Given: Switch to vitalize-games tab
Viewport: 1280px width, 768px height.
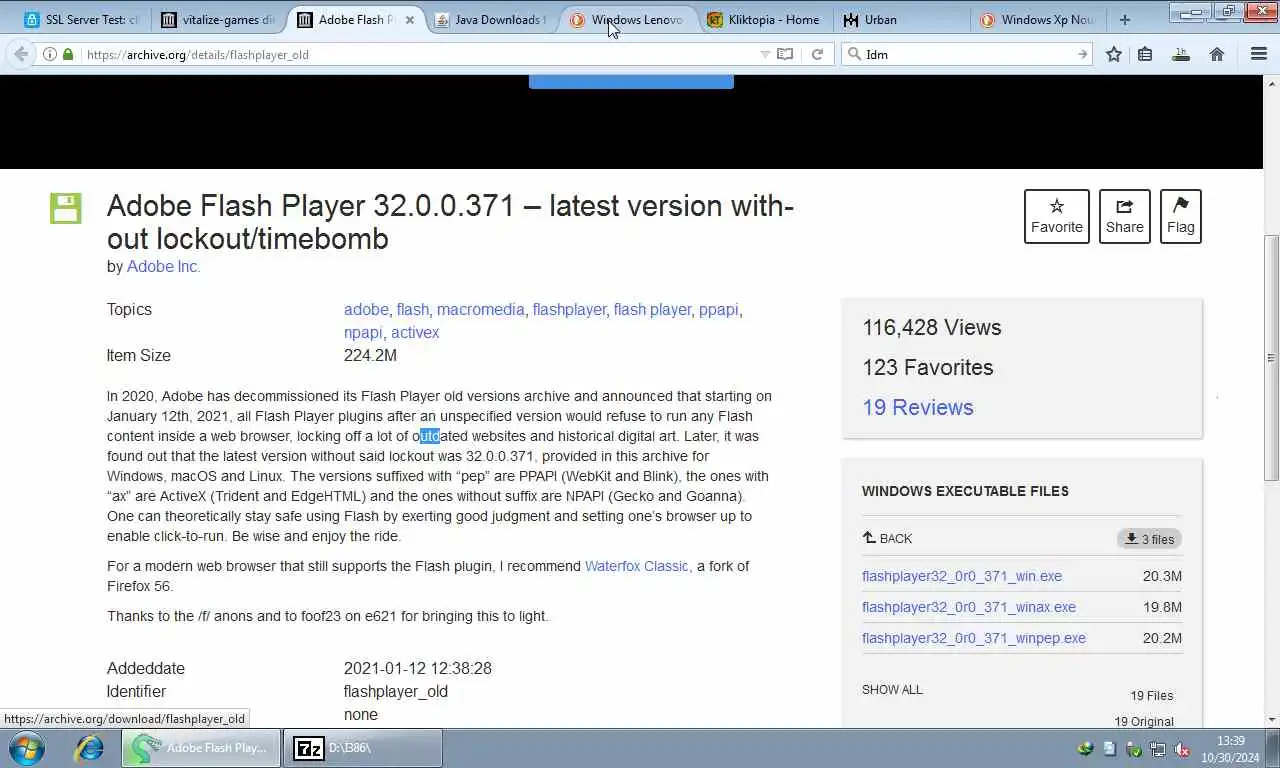Looking at the screenshot, I should 217,19.
